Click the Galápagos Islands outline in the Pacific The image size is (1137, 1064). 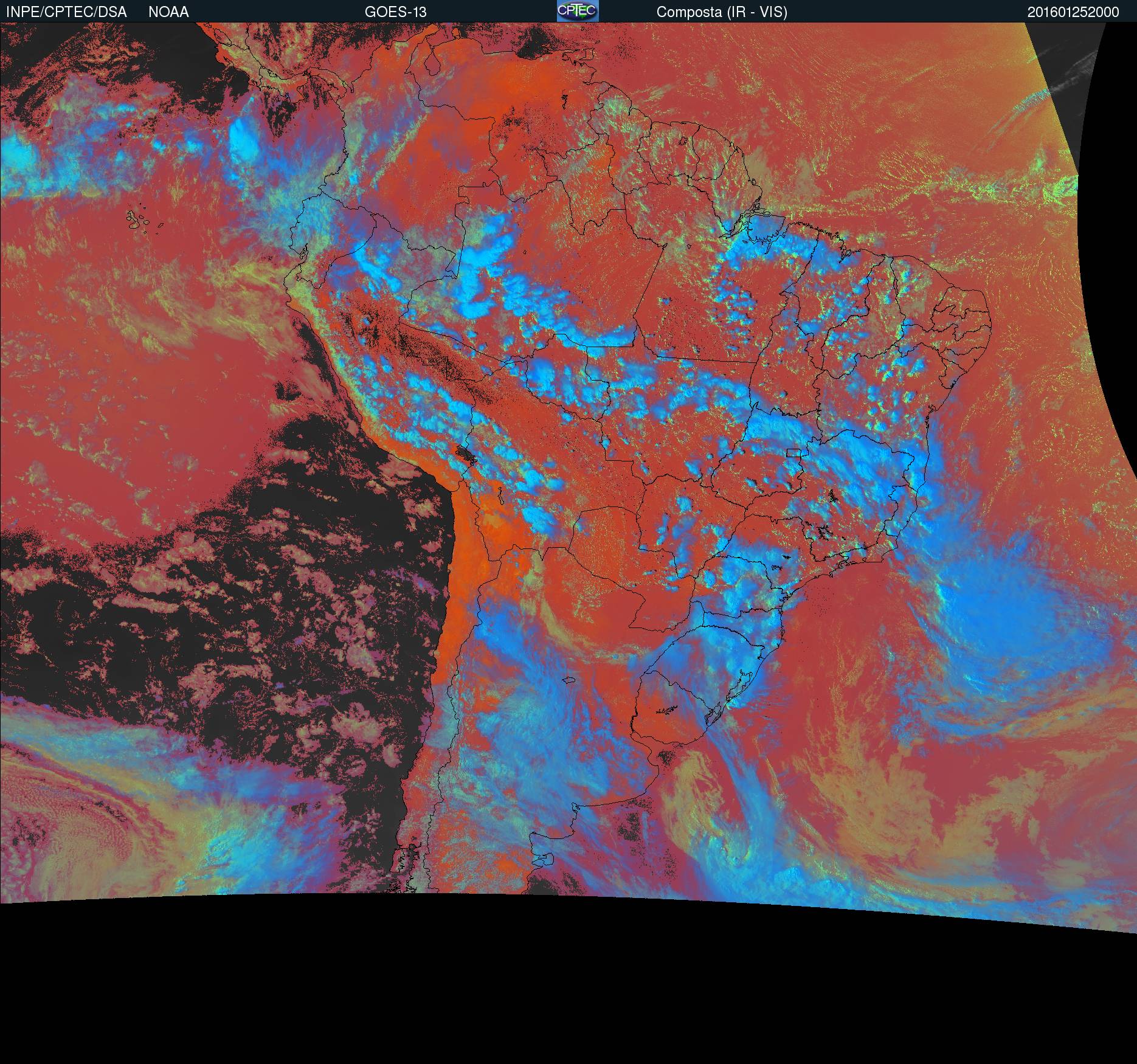(139, 220)
